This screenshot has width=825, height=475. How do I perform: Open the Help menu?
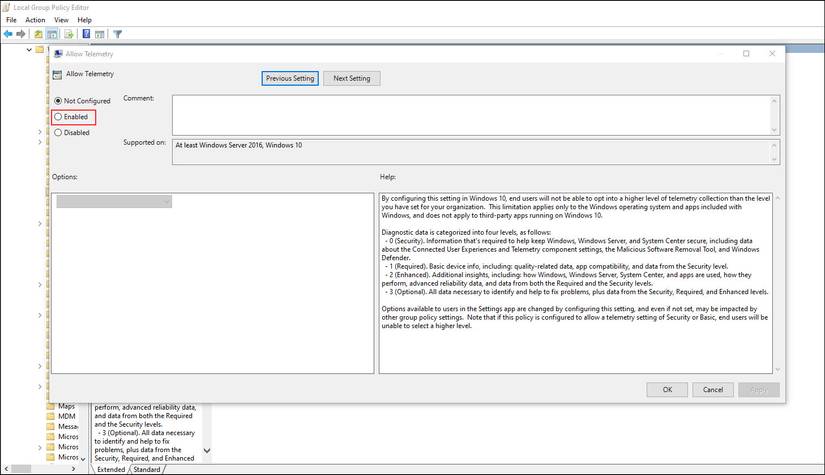84,20
